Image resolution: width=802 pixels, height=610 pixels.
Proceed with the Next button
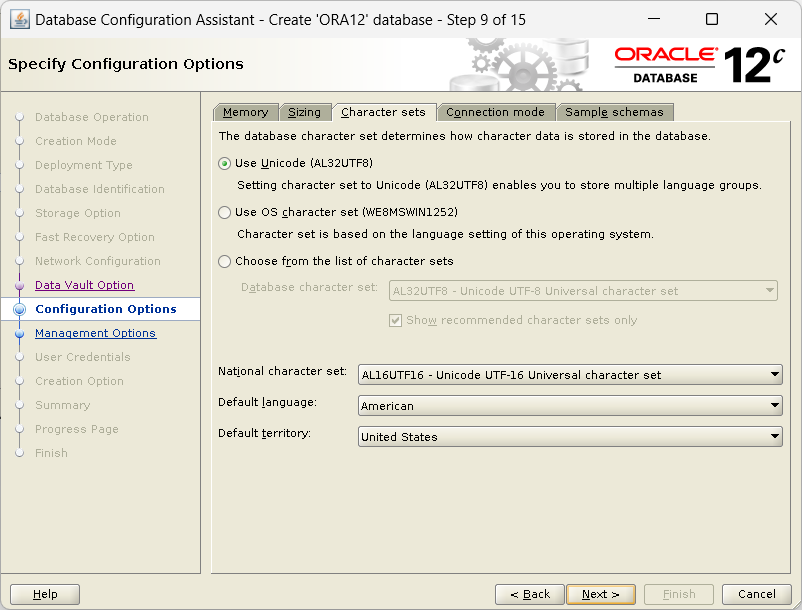click(x=601, y=594)
